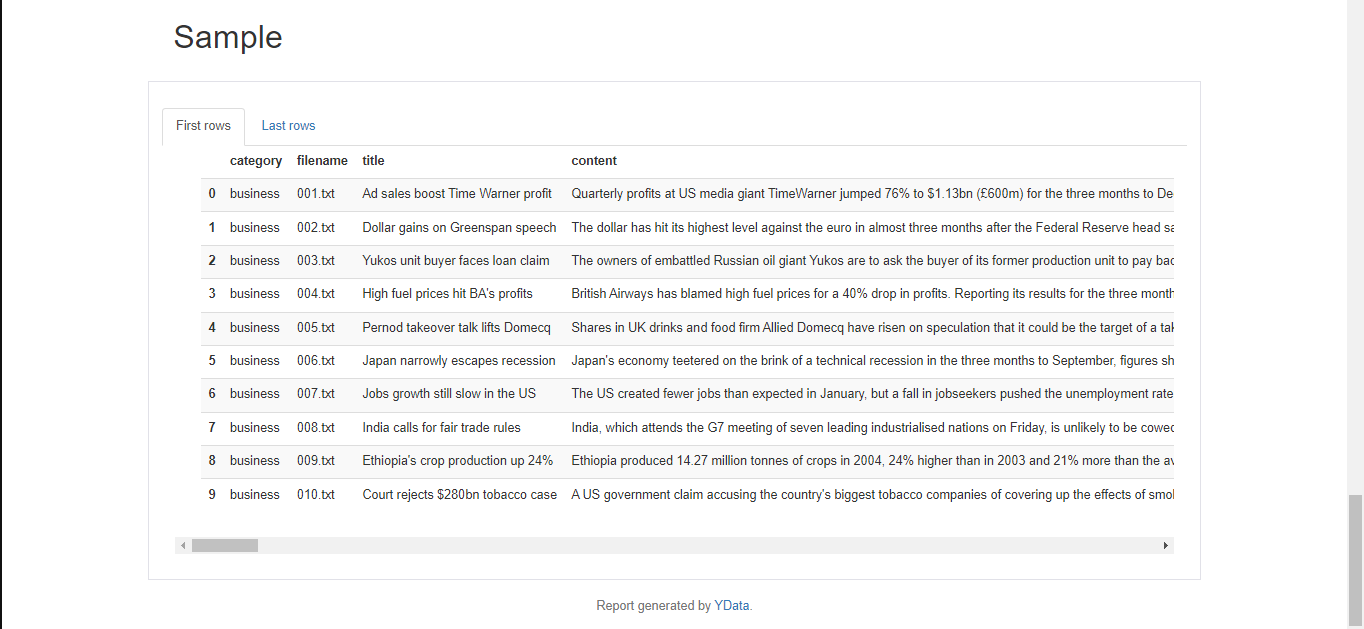Image resolution: width=1364 pixels, height=629 pixels.
Task: Click row index 5 in the table
Action: 212,361
